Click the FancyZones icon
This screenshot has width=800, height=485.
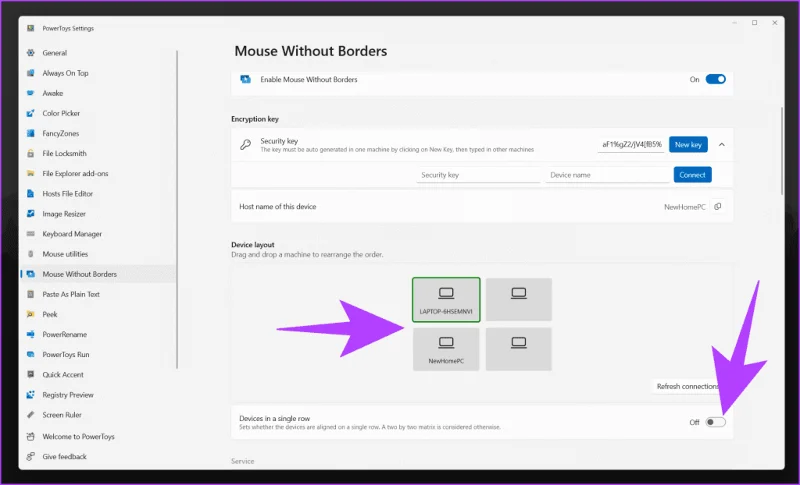click(31, 133)
